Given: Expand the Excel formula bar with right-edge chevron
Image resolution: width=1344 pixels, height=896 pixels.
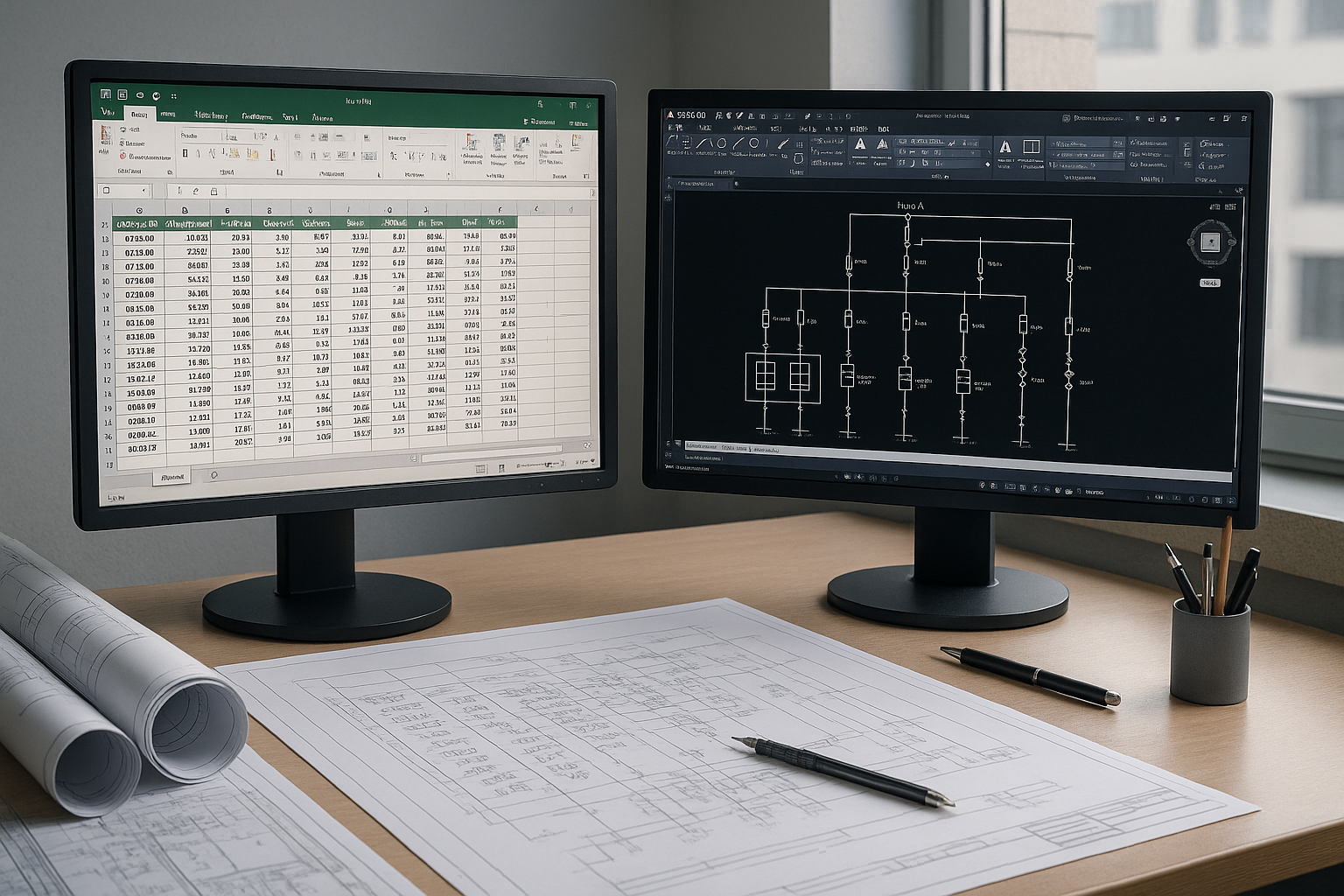Looking at the screenshot, I should [x=592, y=192].
